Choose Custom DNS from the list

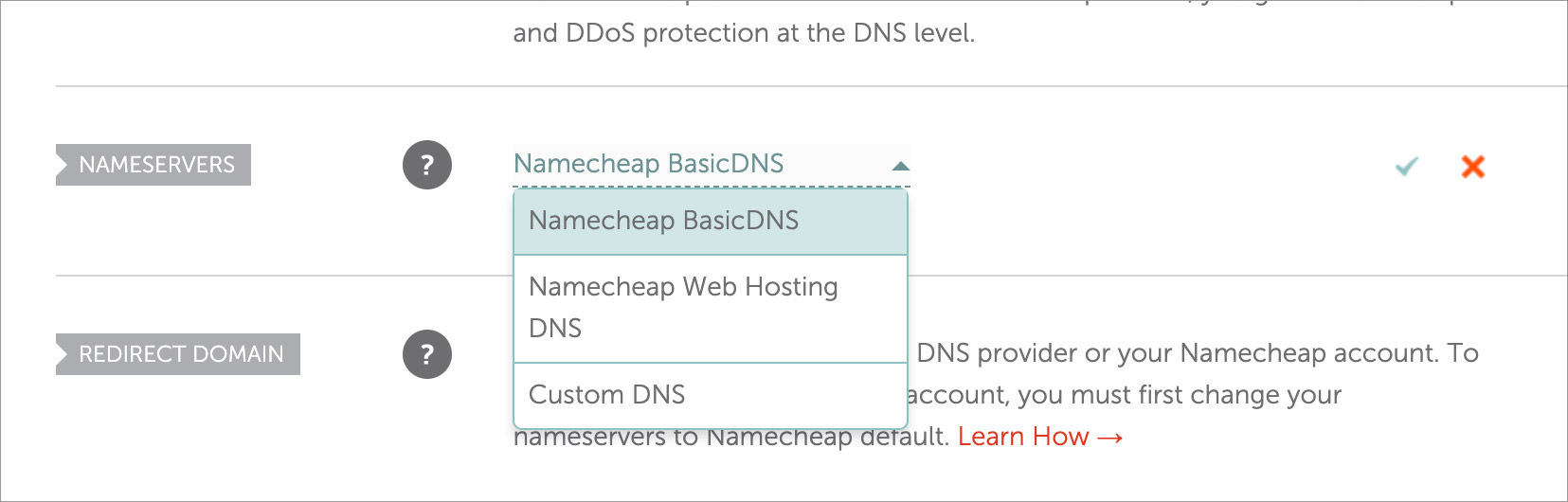click(711, 395)
